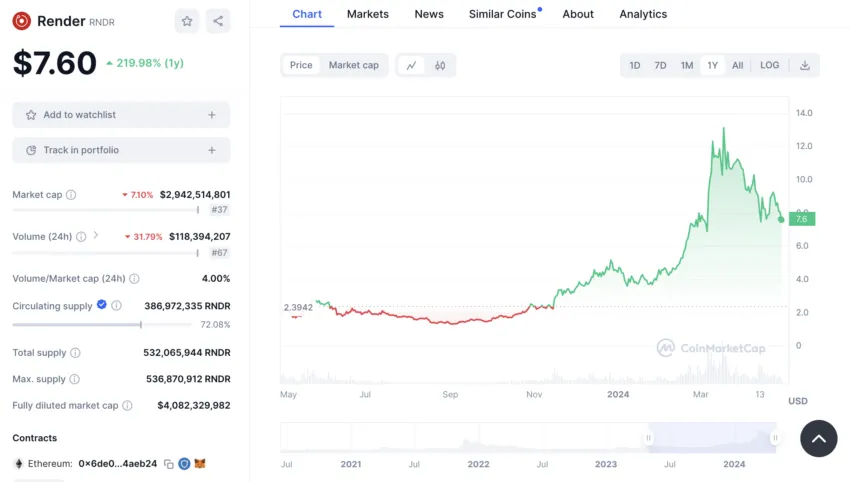Screen dimensions: 850x482
Task: Star Render as a favorite
Action: (x=187, y=21)
